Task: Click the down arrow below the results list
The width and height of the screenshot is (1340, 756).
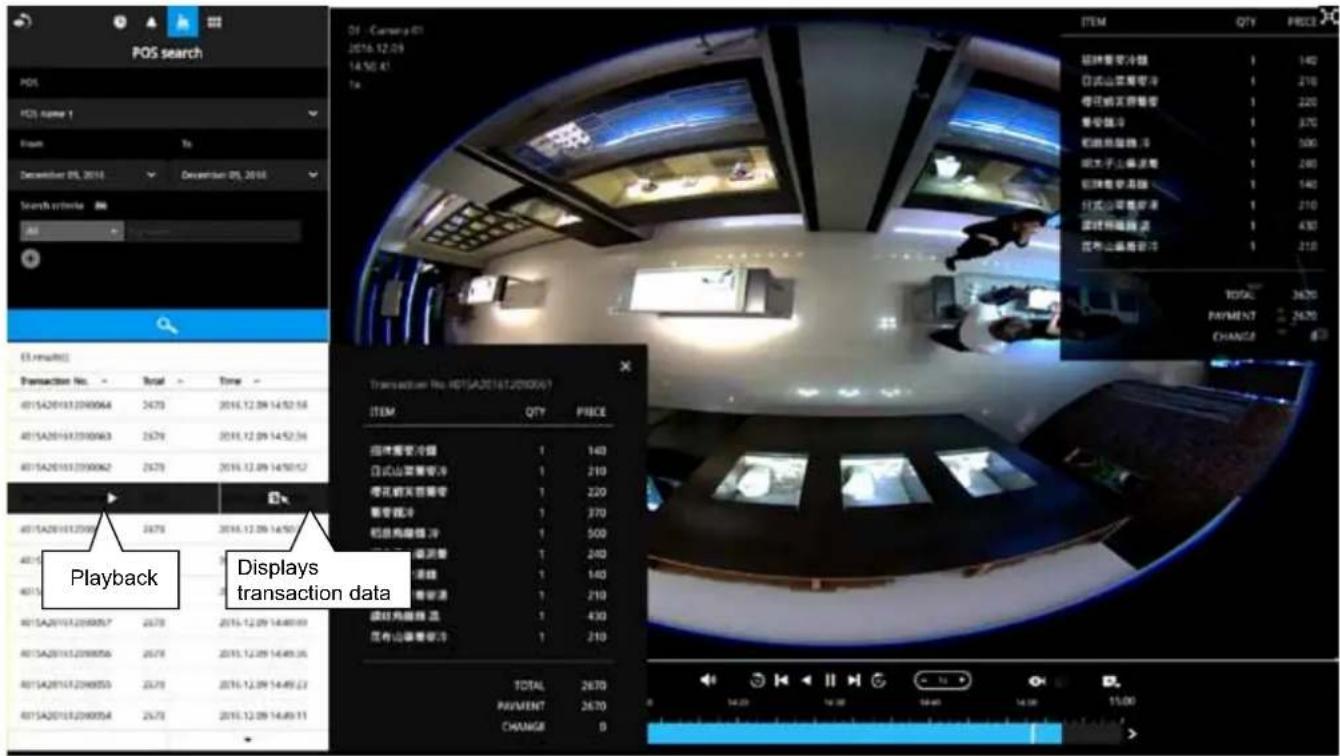Action: 247,740
